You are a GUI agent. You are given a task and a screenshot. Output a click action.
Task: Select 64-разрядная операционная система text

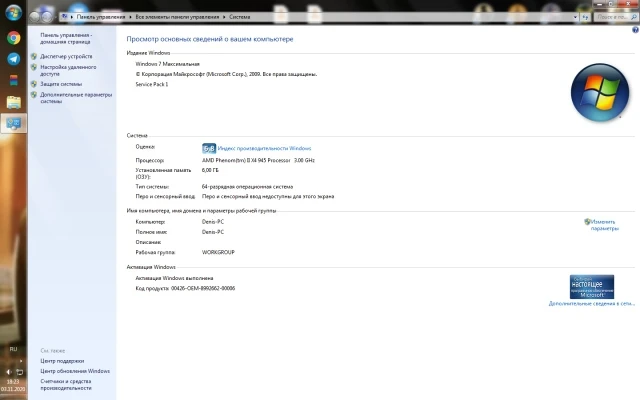(x=247, y=187)
